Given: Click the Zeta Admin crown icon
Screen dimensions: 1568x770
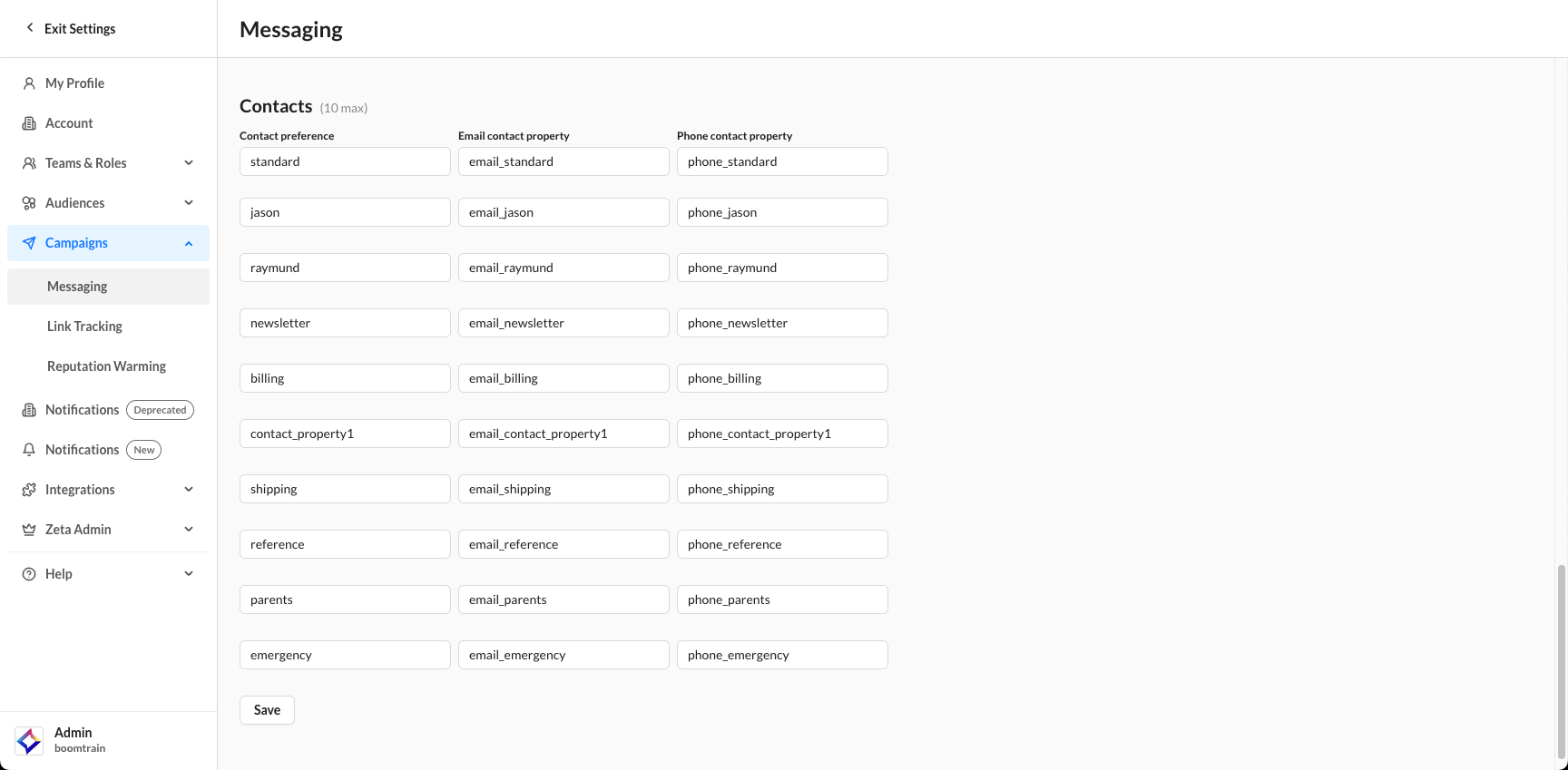Looking at the screenshot, I should (x=29, y=530).
